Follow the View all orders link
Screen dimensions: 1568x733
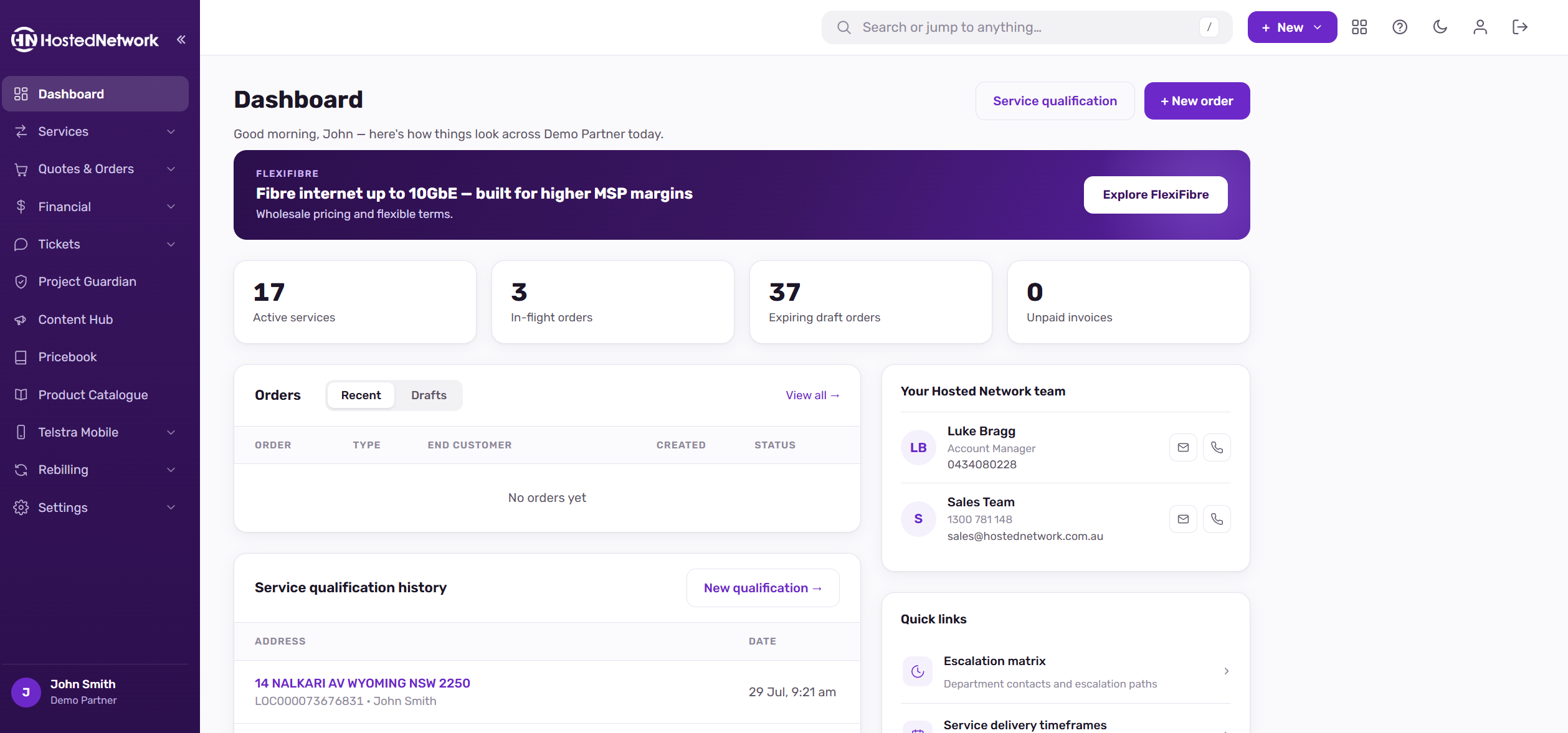[812, 395]
